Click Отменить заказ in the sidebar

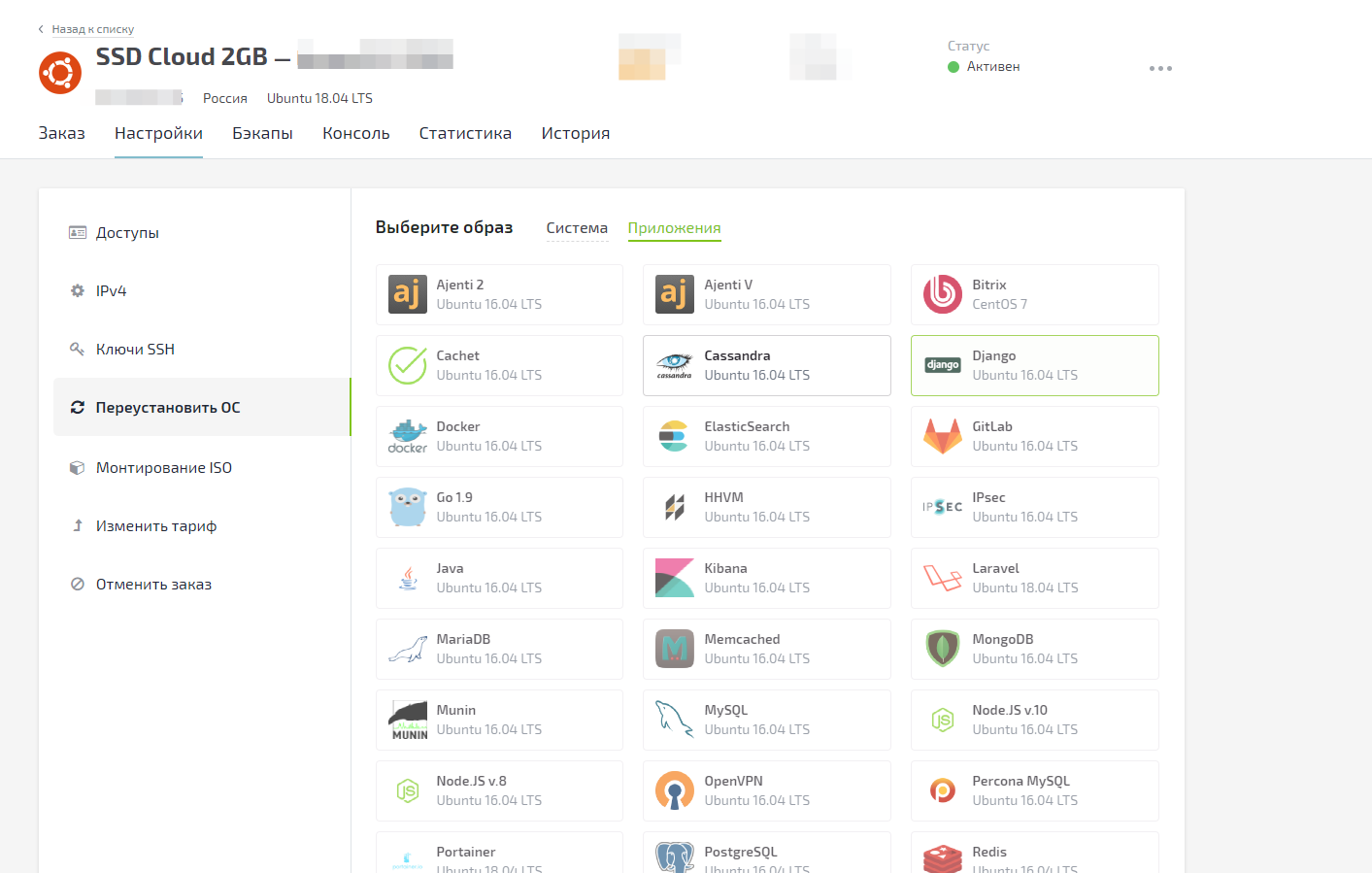point(202,585)
